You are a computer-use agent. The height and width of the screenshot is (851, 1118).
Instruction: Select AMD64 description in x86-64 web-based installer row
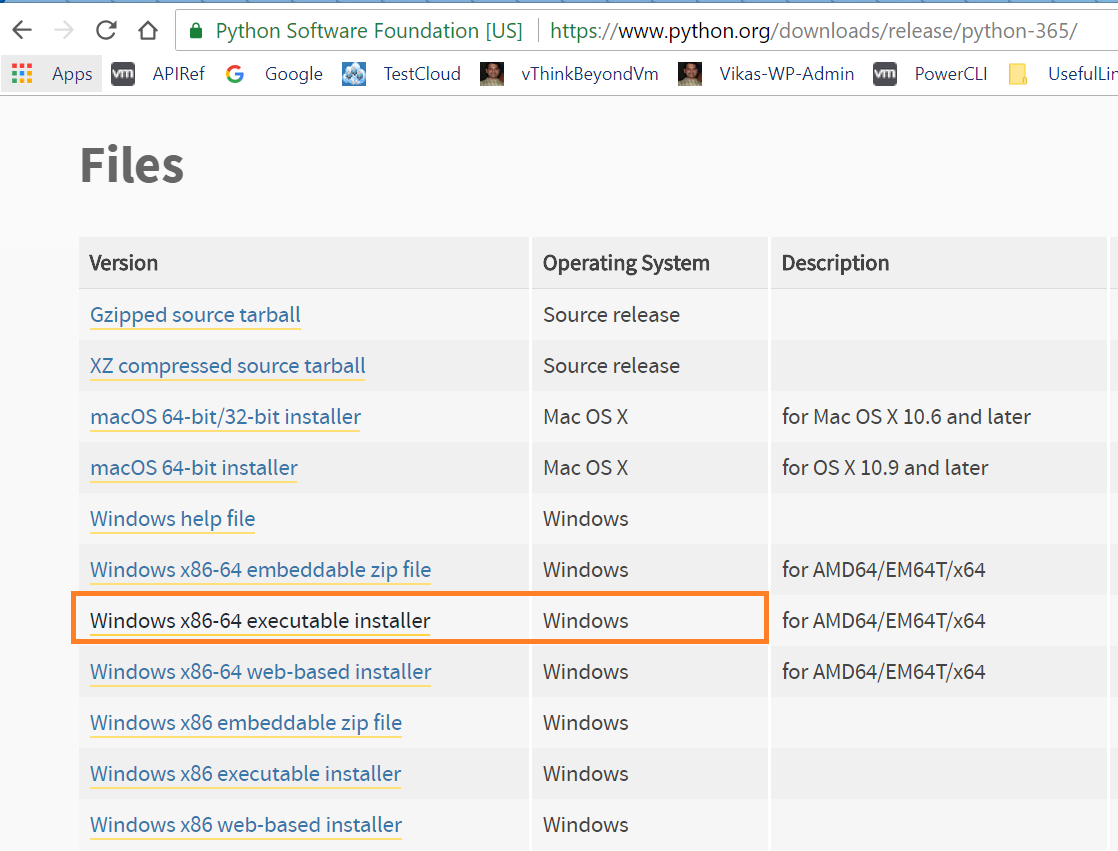tap(883, 672)
